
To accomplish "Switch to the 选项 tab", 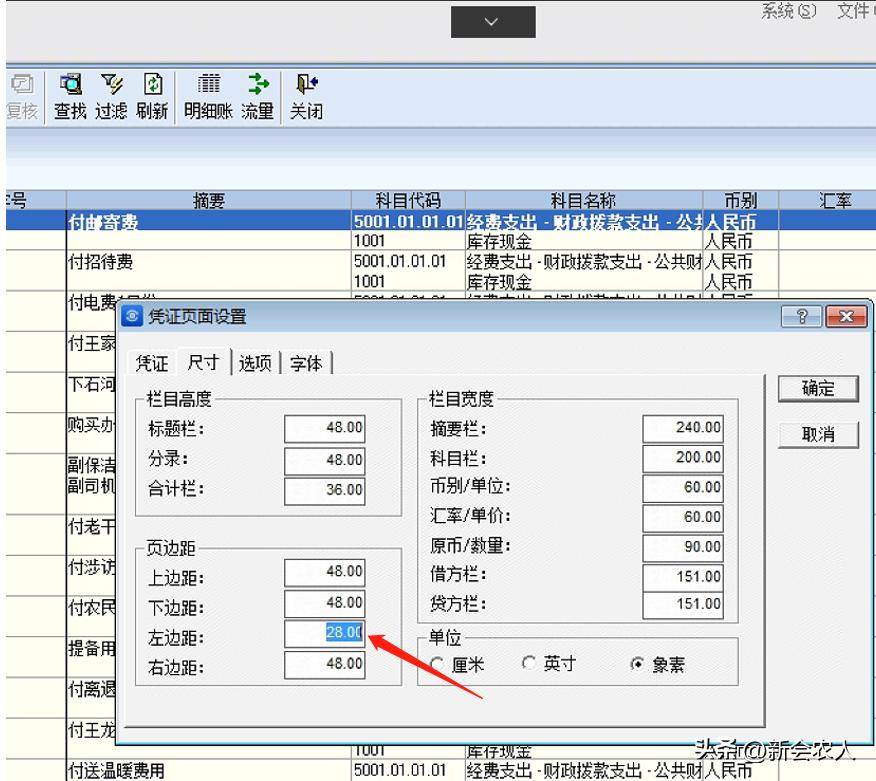I will click(x=255, y=364).
